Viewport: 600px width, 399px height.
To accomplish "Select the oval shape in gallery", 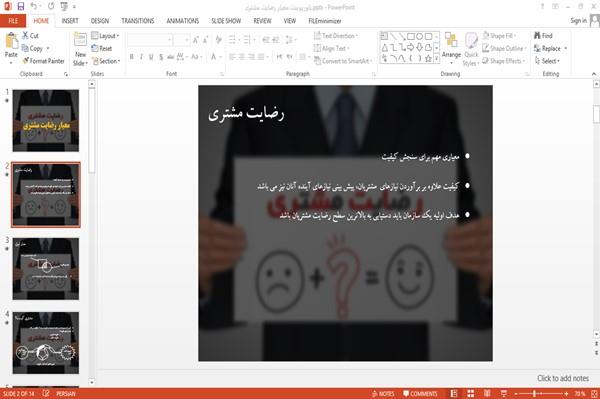I will (419, 36).
